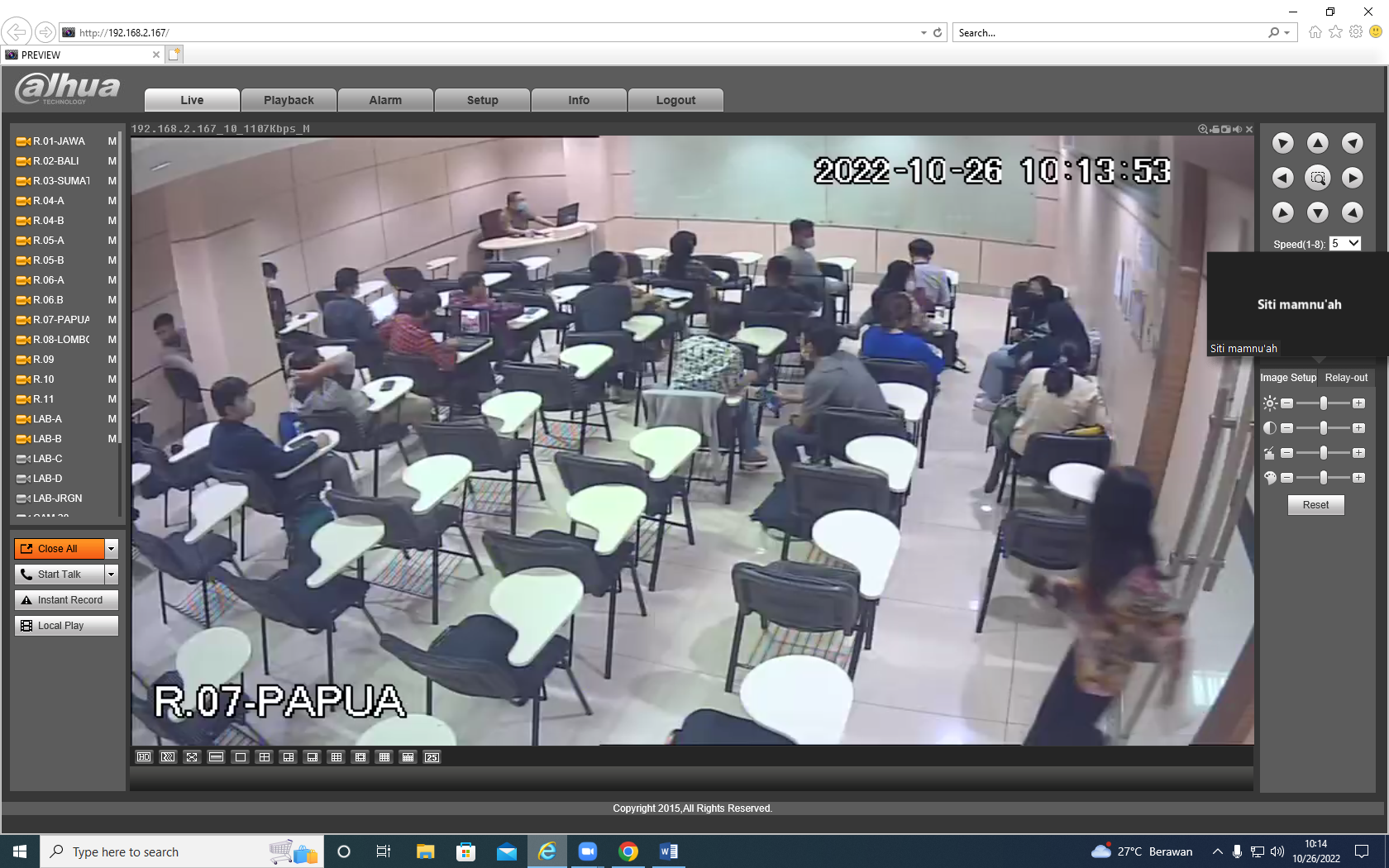Adjust the brightness slider handle
The width and height of the screenshot is (1389, 868).
[1324, 403]
